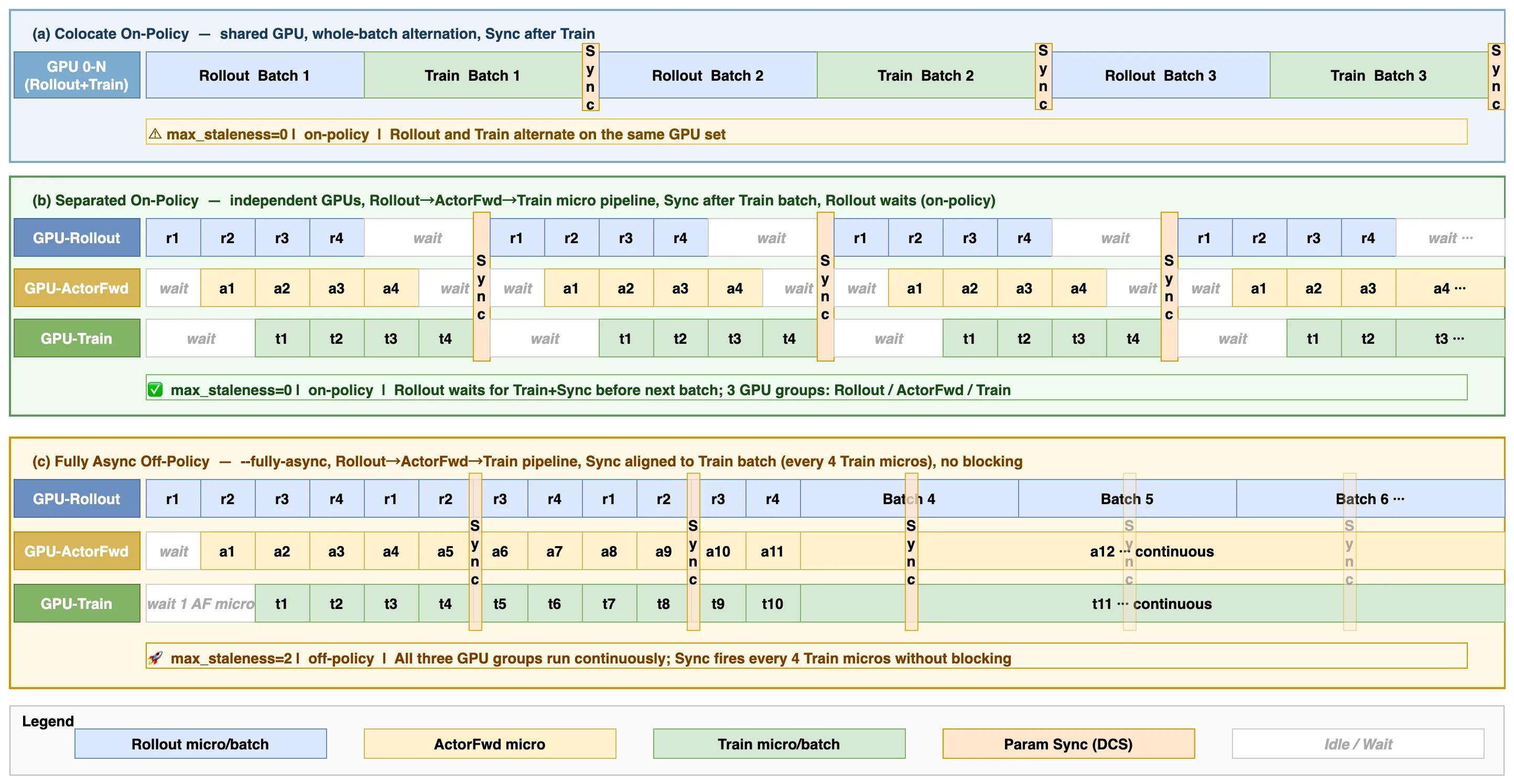Click the rocket icon in section (c) note
This screenshot has height=784, width=1514.
pyautogui.click(x=155, y=658)
